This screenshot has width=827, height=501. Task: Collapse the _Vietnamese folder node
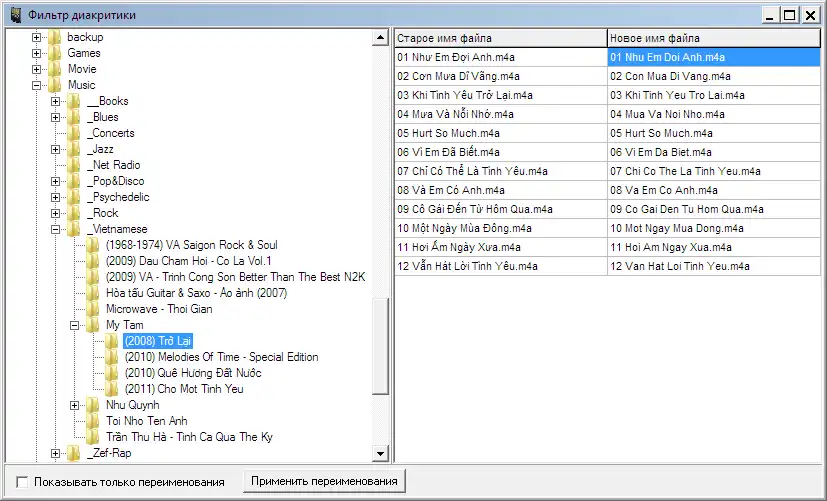[x=55, y=229]
